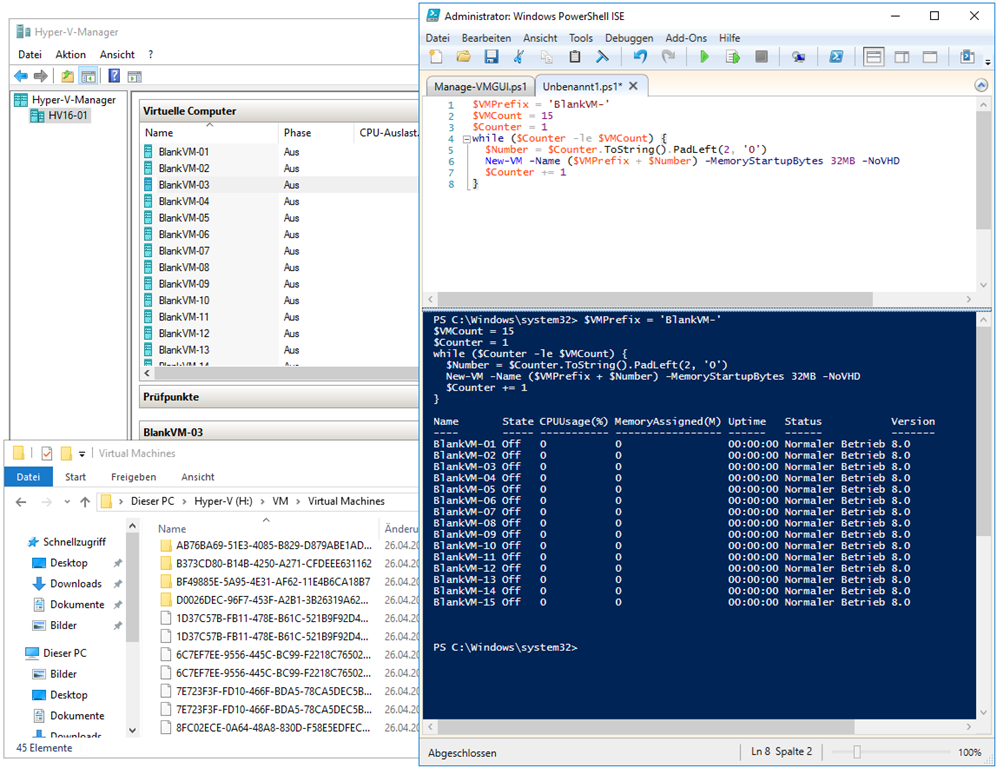This screenshot has width=997, height=768.
Task: Open the Debuggen menu in PowerShell ISE
Action: [x=629, y=38]
